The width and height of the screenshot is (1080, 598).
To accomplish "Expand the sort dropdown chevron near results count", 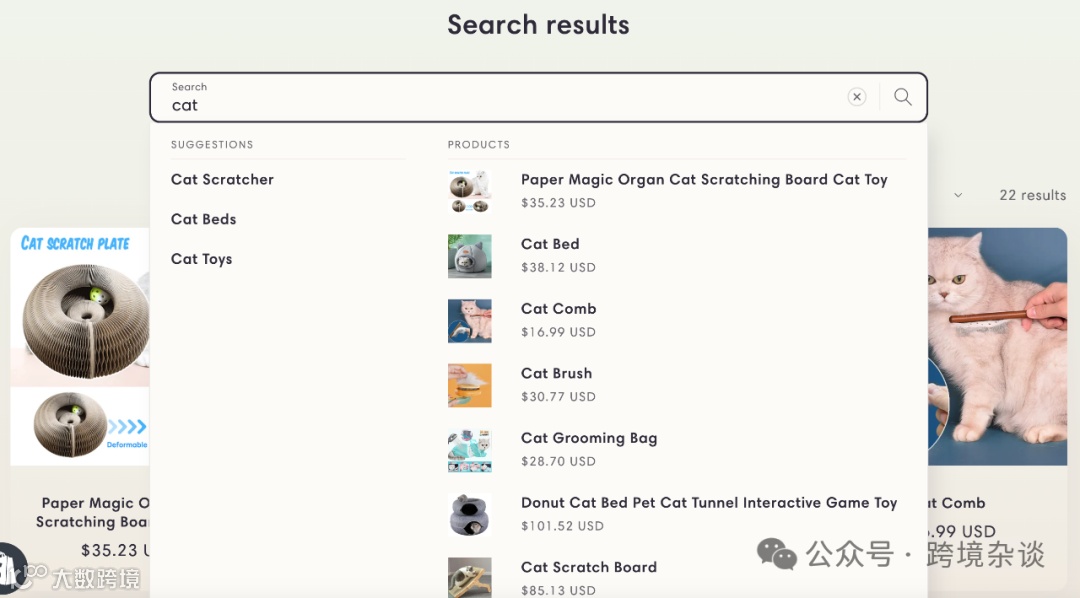I will 958,196.
